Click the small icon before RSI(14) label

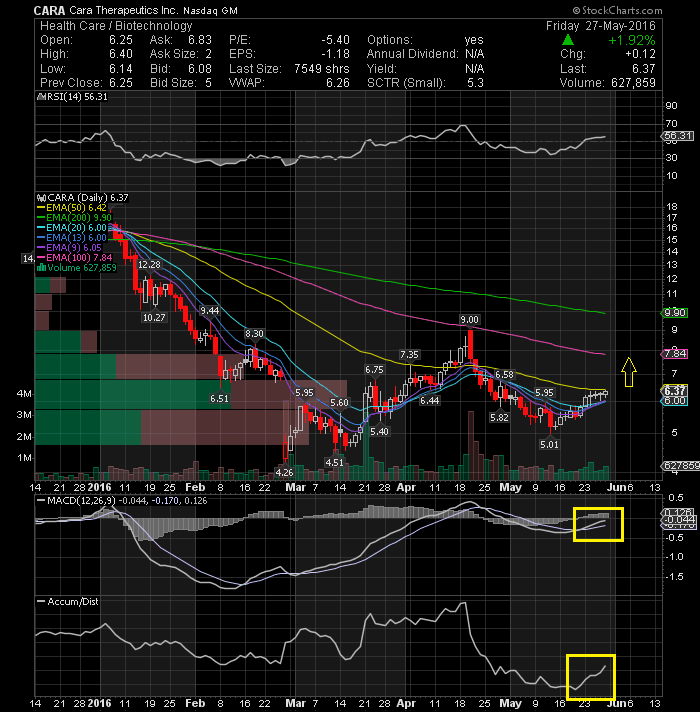pos(41,97)
